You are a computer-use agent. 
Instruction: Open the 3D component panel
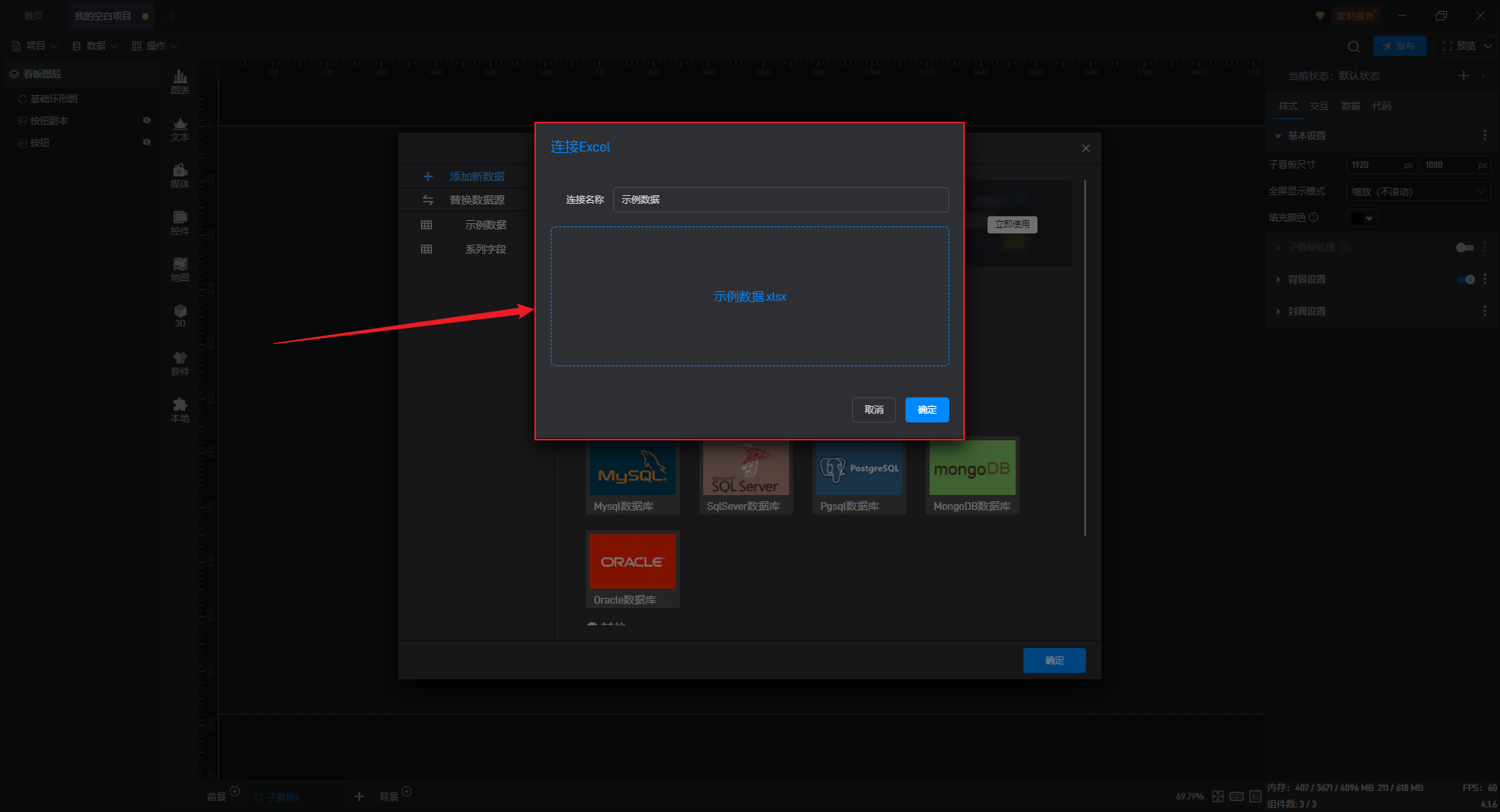[x=180, y=316]
